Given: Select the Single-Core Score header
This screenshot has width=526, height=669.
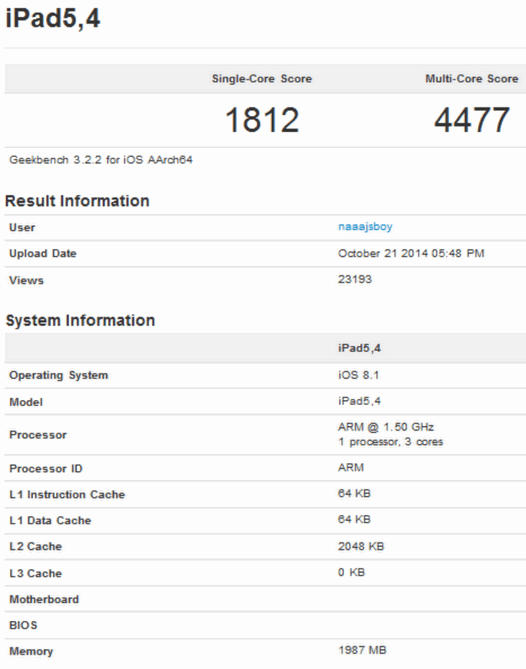Looking at the screenshot, I should pyautogui.click(x=262, y=79).
